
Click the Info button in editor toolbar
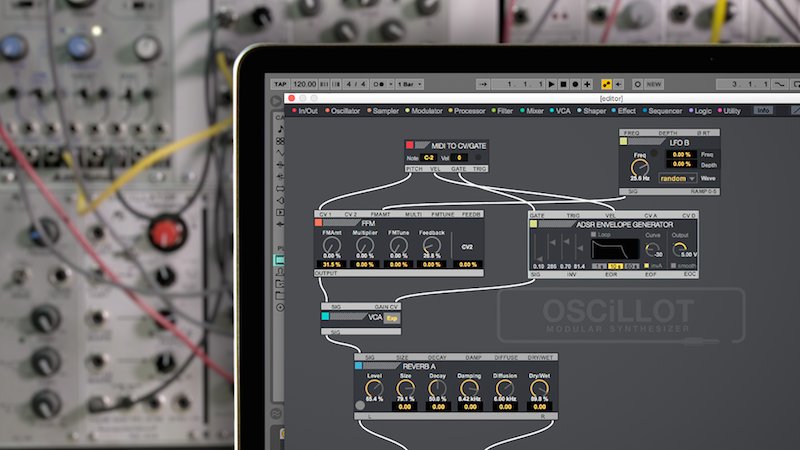(763, 110)
